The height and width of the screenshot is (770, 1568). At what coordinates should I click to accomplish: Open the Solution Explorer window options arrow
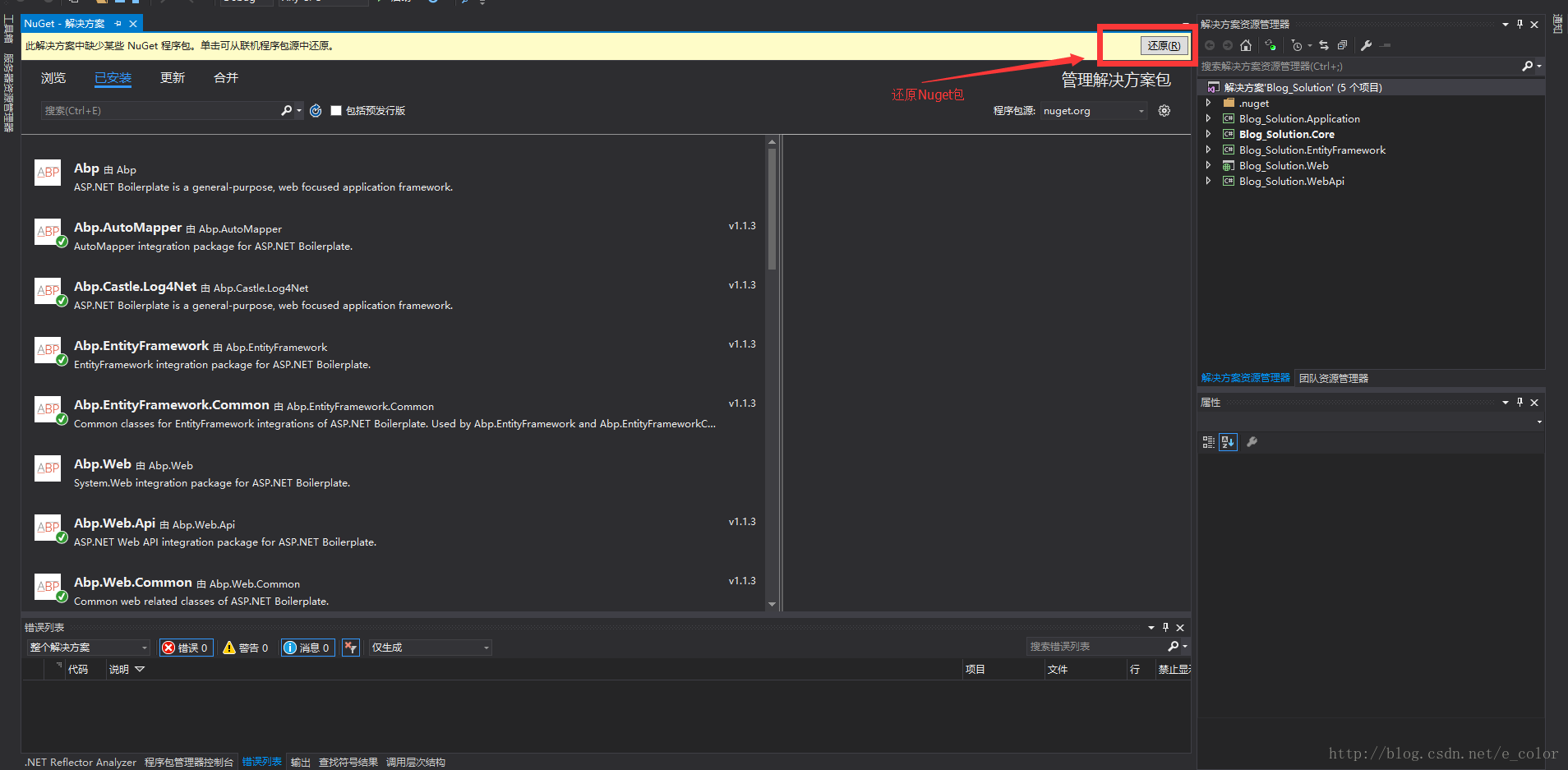(1506, 25)
